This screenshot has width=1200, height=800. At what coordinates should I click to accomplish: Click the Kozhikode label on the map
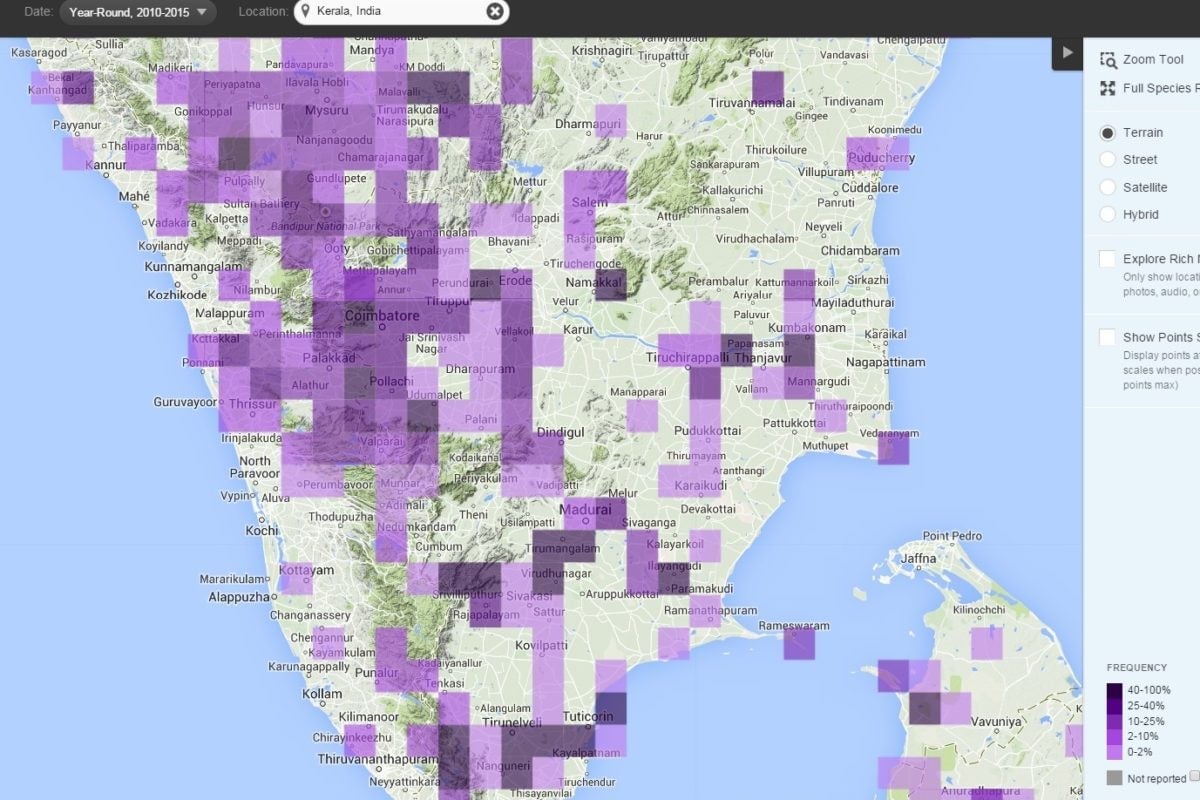tap(177, 295)
